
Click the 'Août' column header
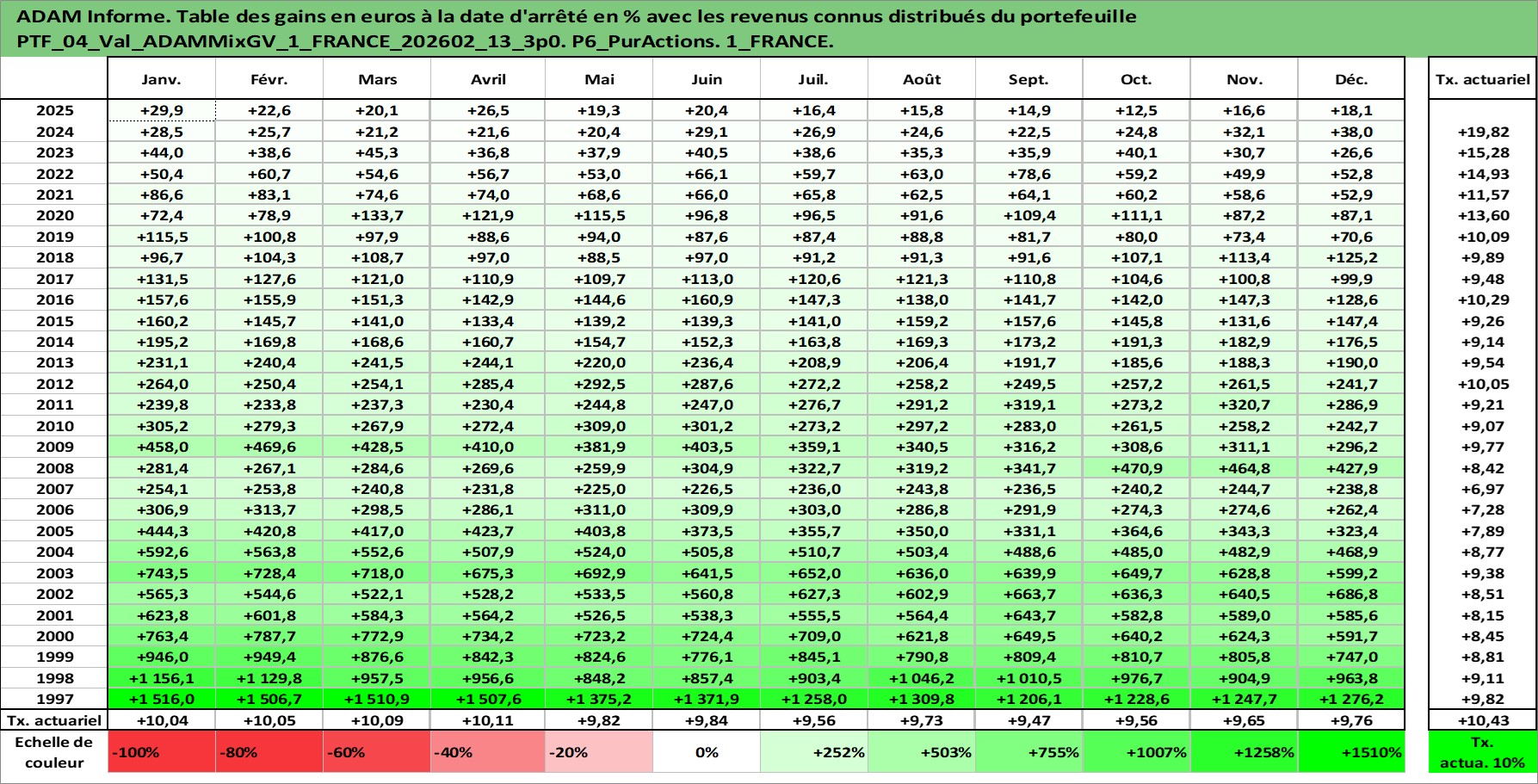point(922,79)
